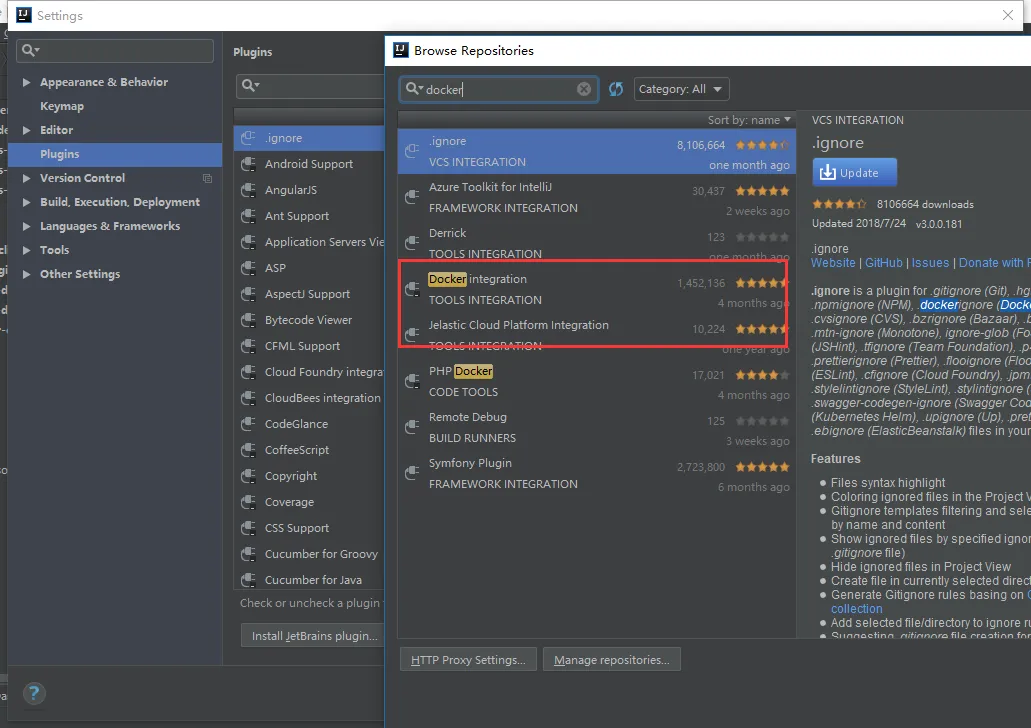The width and height of the screenshot is (1031, 728).
Task: Expand Build, Execution, Deployment node
Action: [26, 203]
